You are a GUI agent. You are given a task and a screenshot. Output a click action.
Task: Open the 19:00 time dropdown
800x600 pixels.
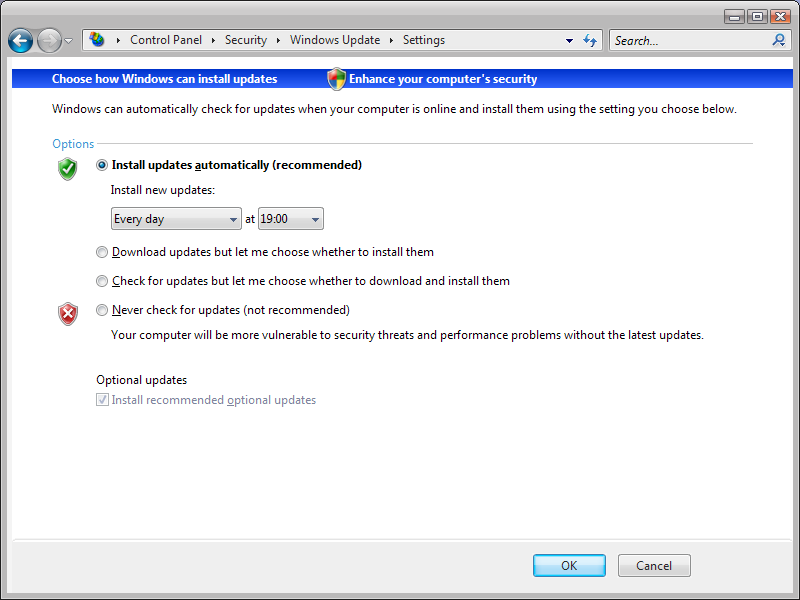291,219
